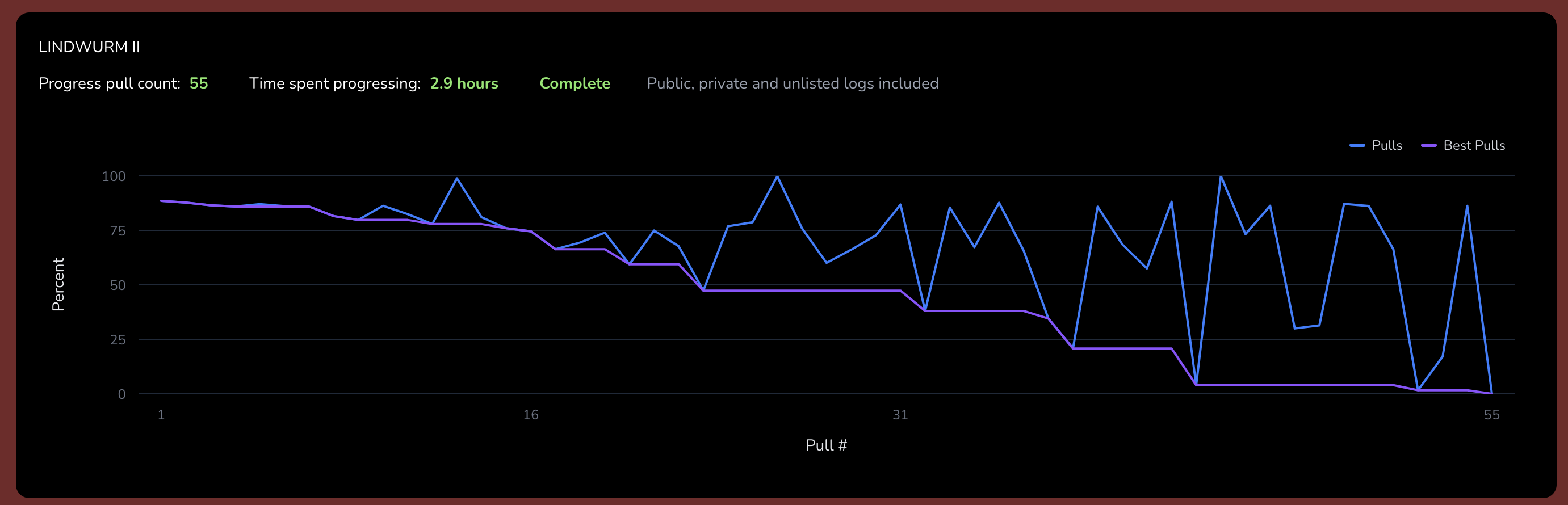Viewport: 1568px width, 505px height.
Task: Click the Pulls line point at pull 31
Action: [x=900, y=204]
